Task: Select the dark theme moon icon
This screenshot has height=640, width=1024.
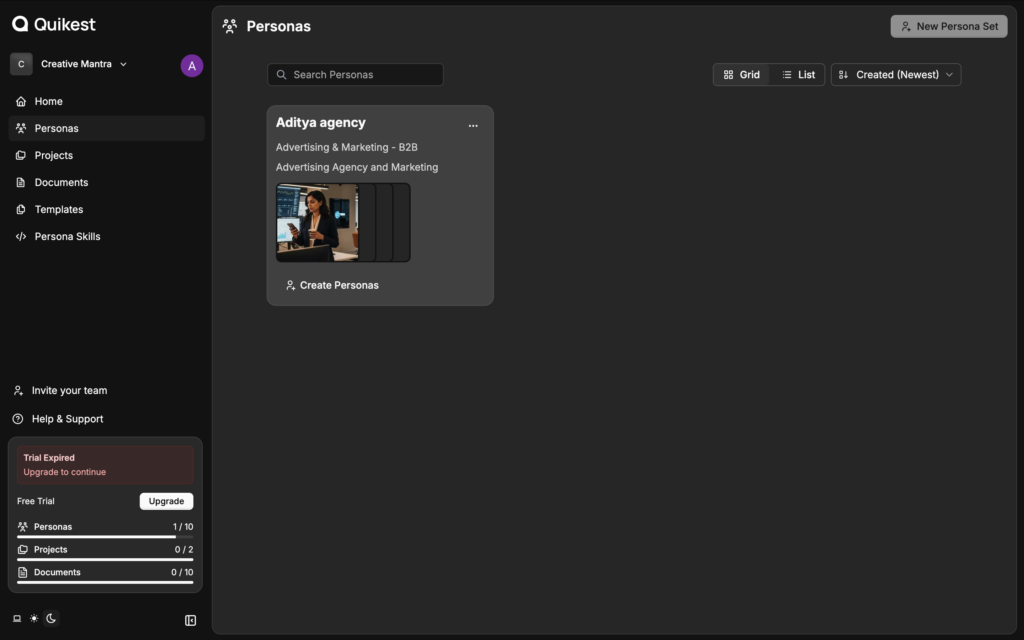Action: 51,619
